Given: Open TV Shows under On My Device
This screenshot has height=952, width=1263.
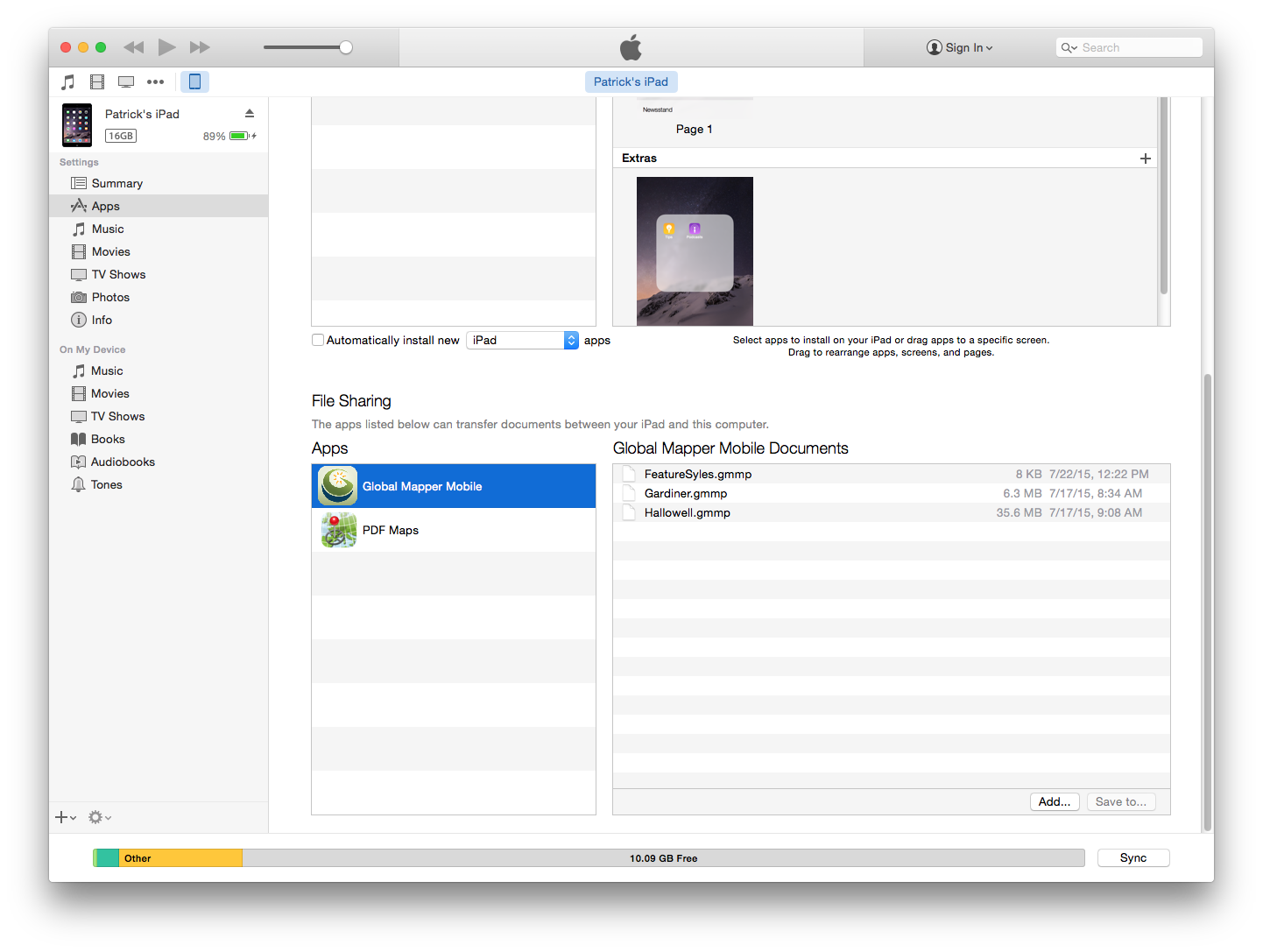Looking at the screenshot, I should pyautogui.click(x=159, y=416).
